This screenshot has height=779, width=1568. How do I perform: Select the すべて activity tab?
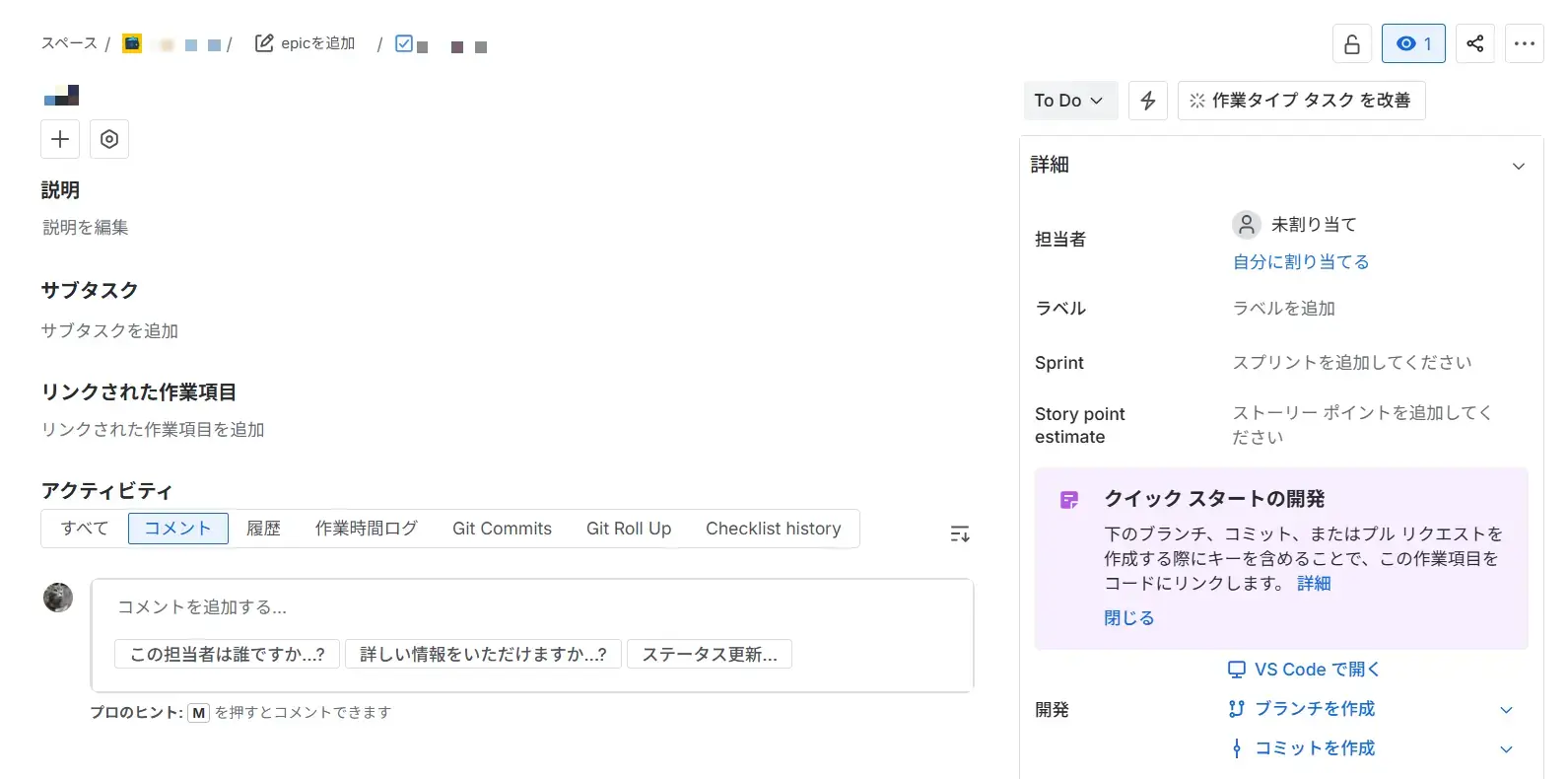85,529
